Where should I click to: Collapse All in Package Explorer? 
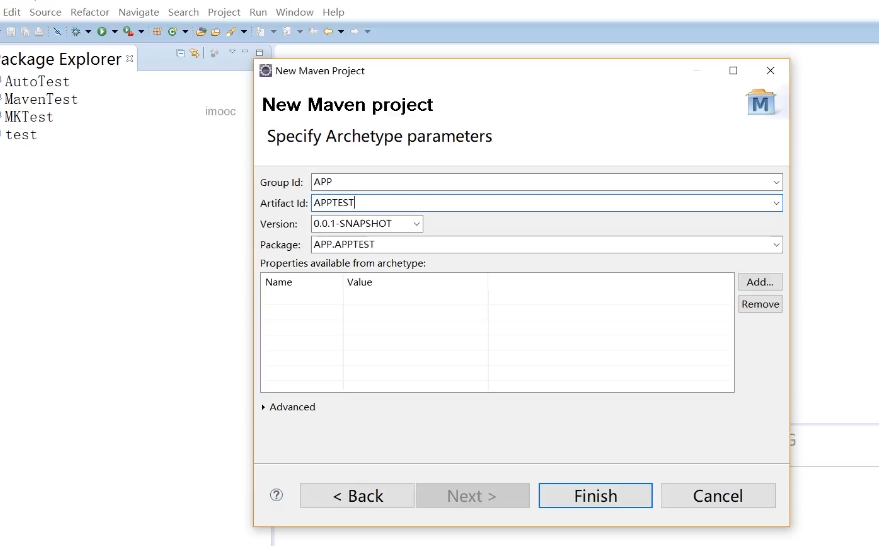181,53
